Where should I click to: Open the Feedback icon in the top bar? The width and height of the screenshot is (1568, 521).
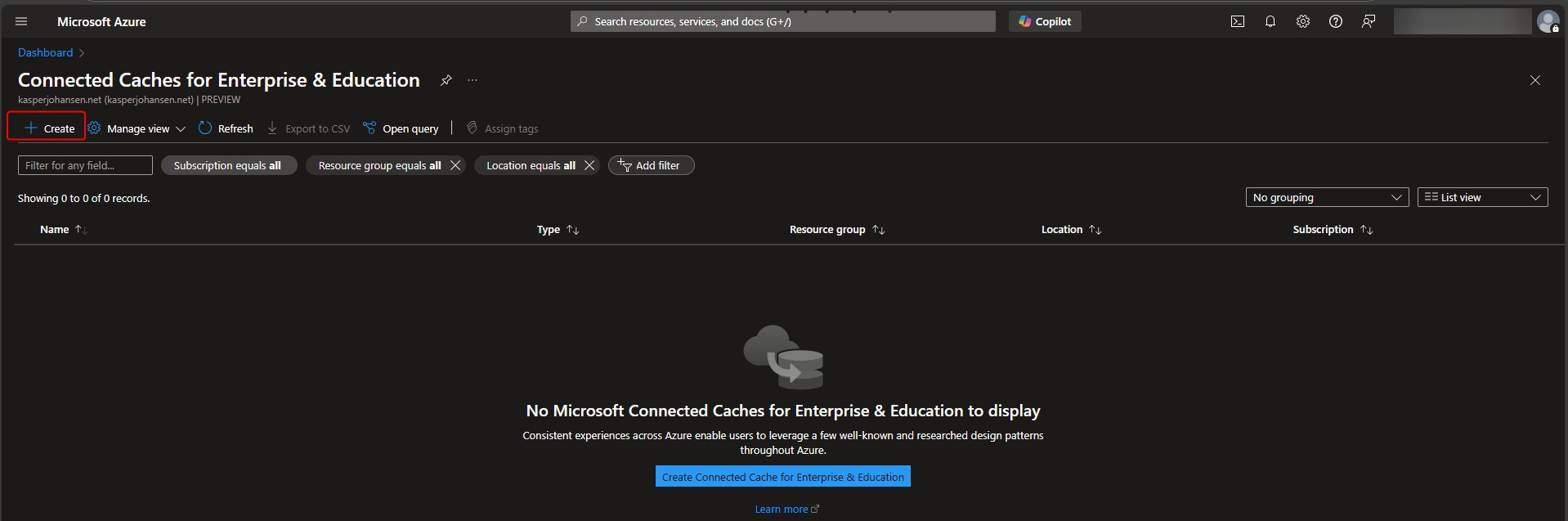pos(1369,21)
